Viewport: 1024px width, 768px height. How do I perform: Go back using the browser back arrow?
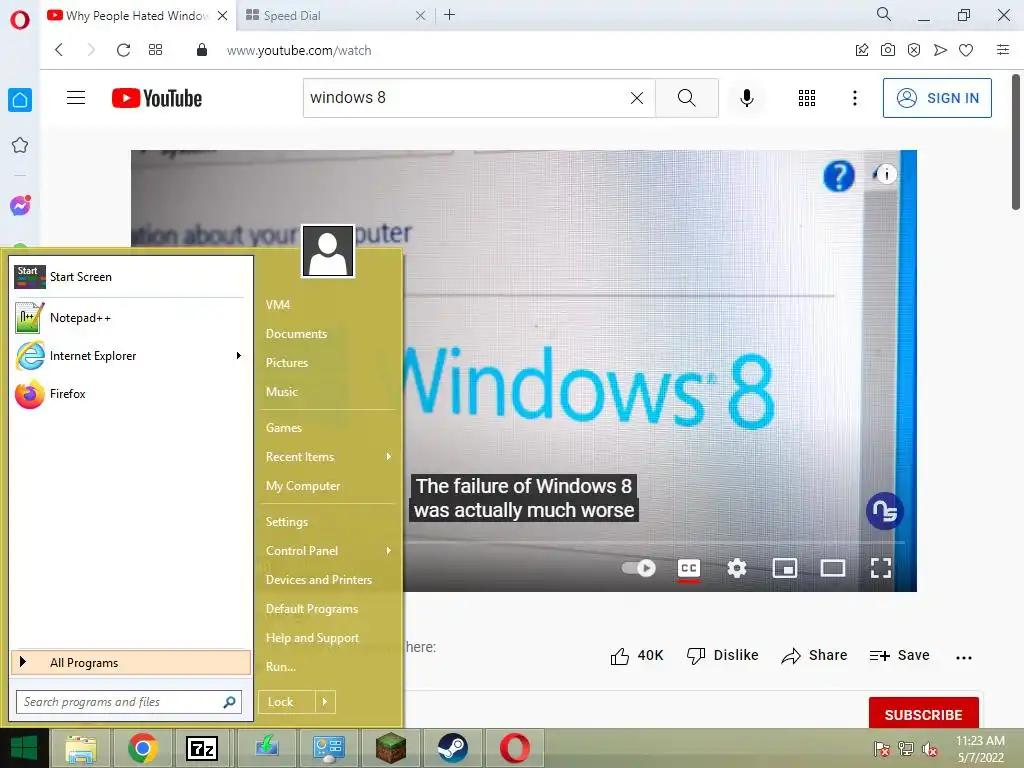[x=59, y=50]
